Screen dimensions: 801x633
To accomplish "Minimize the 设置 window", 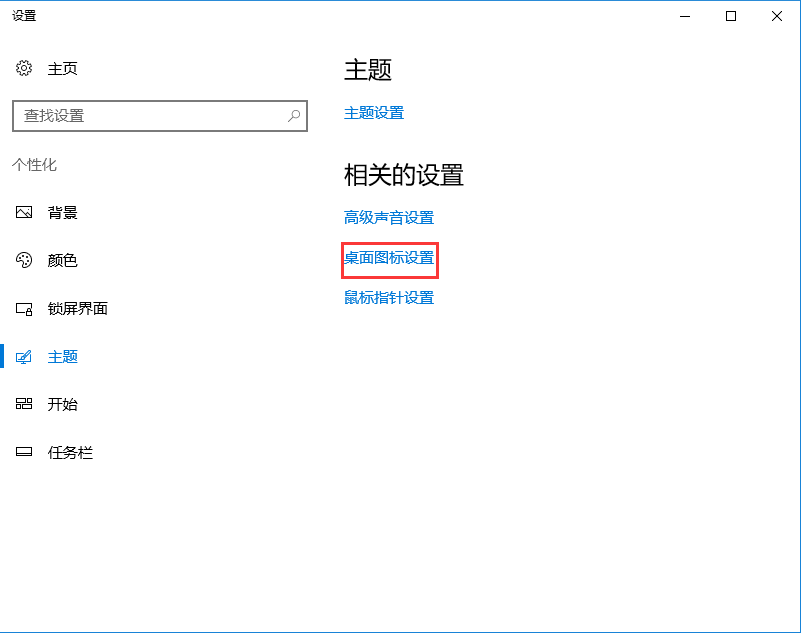I will pos(685,16).
